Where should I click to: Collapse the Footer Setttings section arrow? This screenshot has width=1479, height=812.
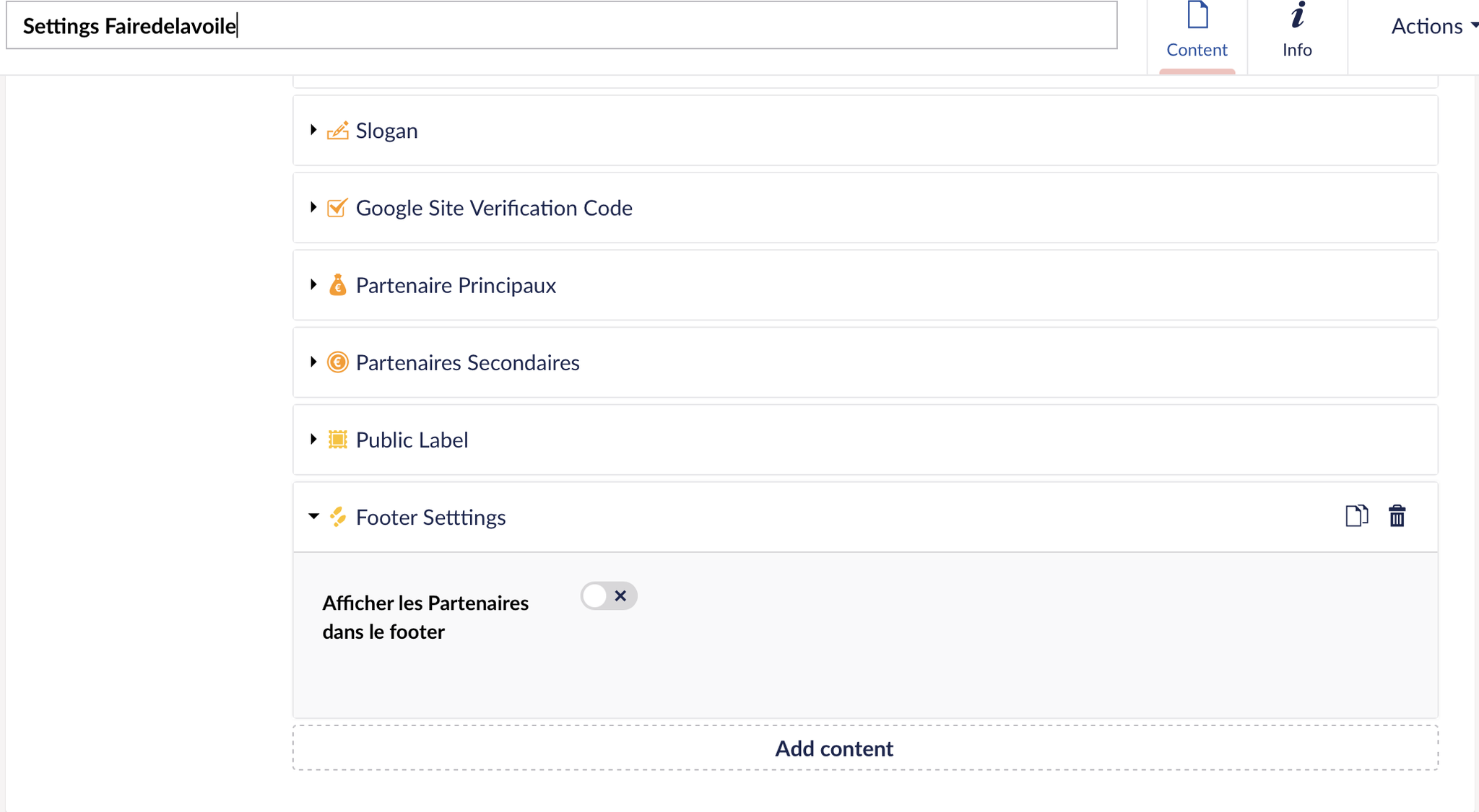313,516
